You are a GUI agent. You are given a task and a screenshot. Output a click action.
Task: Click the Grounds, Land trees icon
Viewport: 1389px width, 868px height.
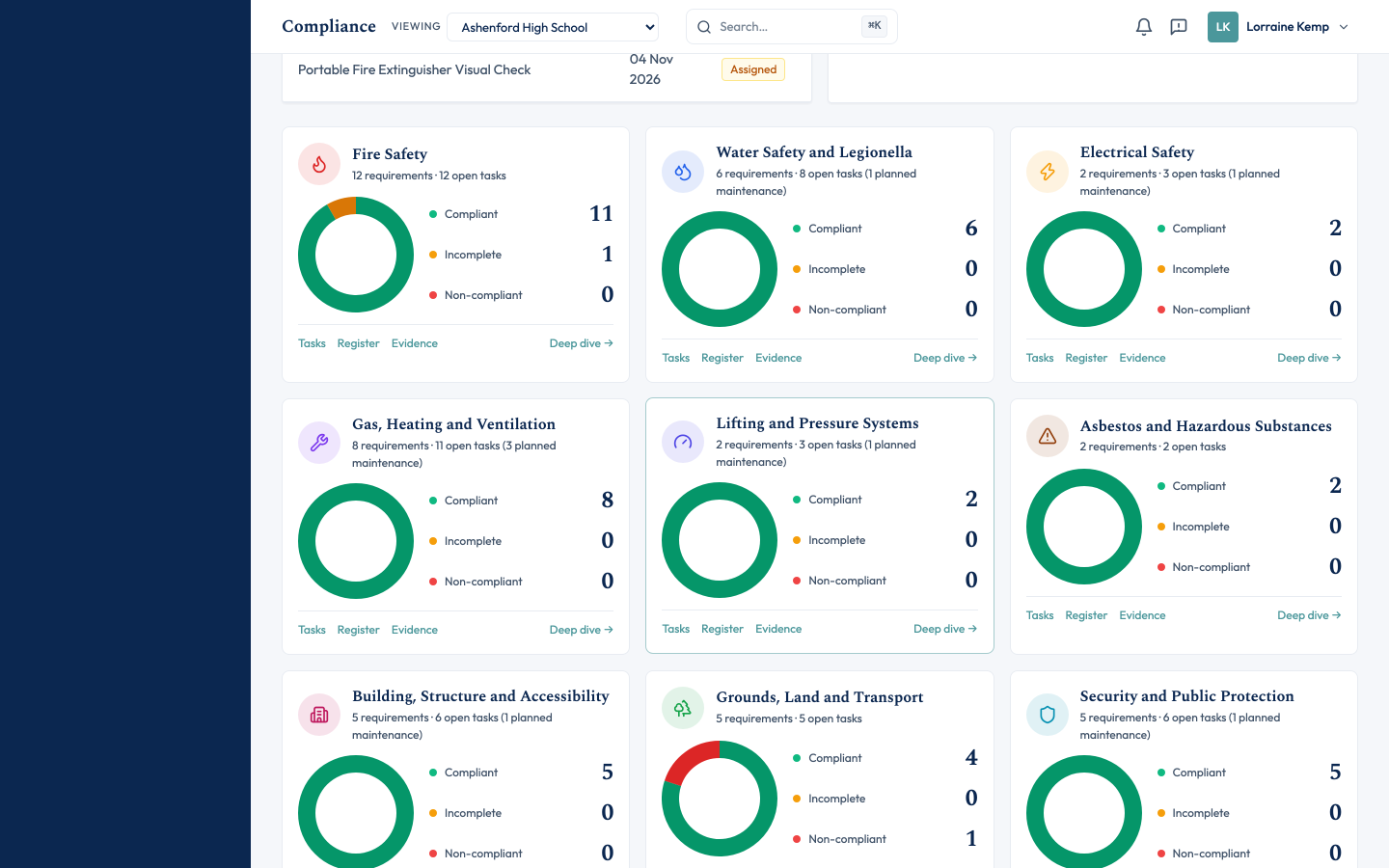tap(683, 708)
